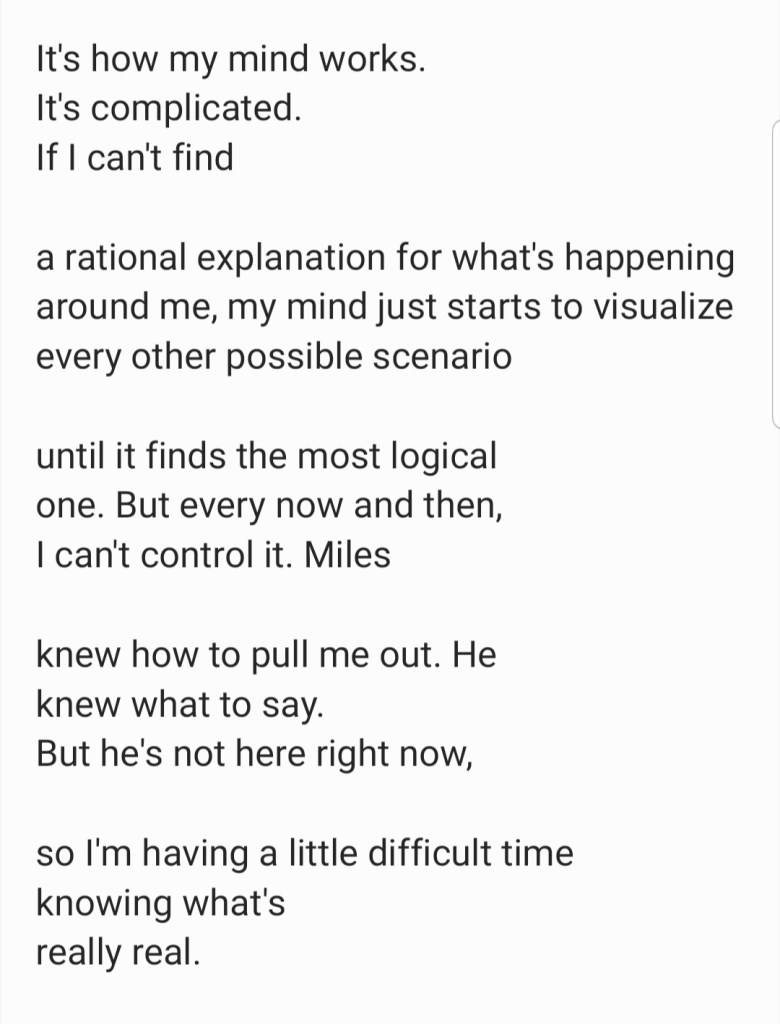Click the text "I can't control it."

163,555
